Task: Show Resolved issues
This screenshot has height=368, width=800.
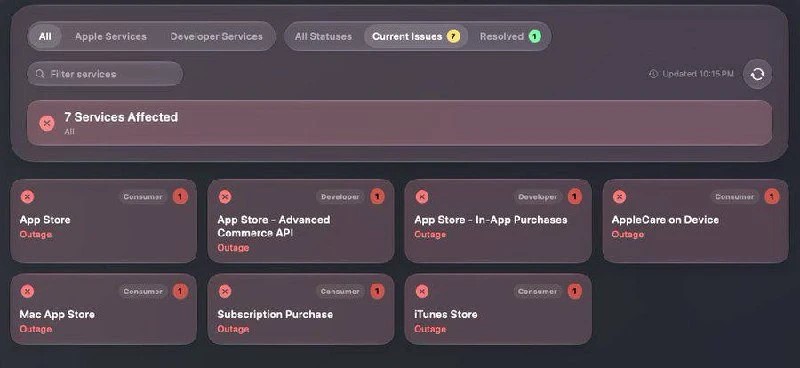Action: click(x=510, y=37)
